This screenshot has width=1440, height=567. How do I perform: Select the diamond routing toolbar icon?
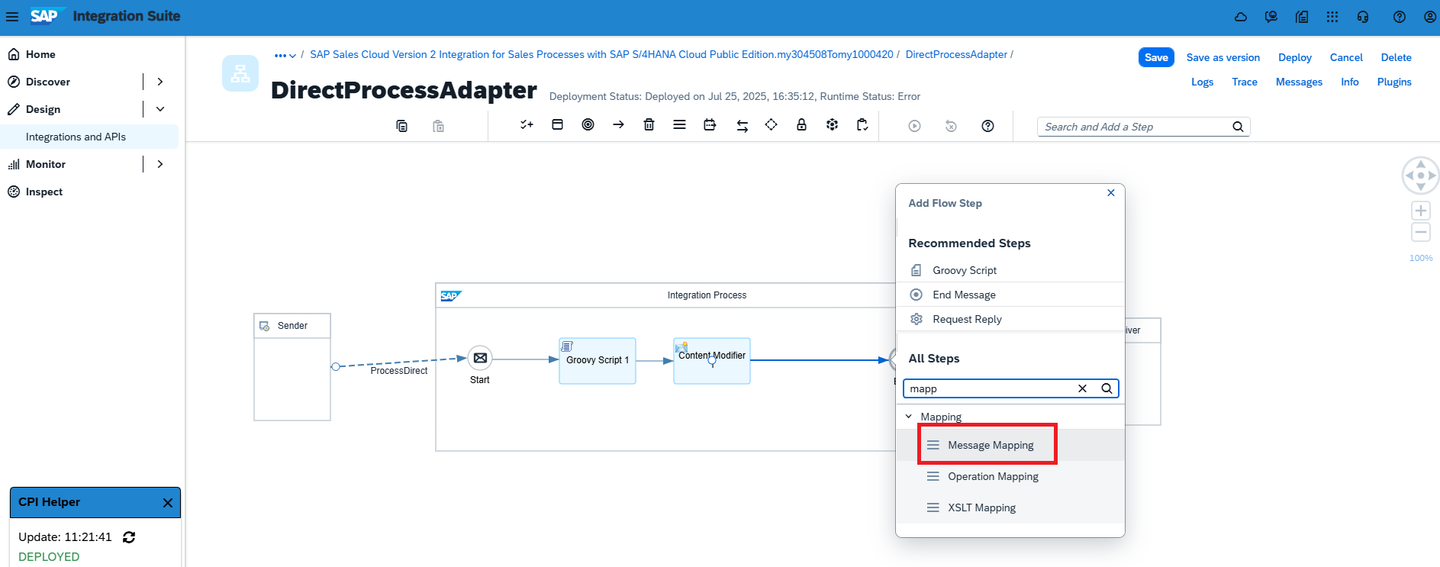771,125
